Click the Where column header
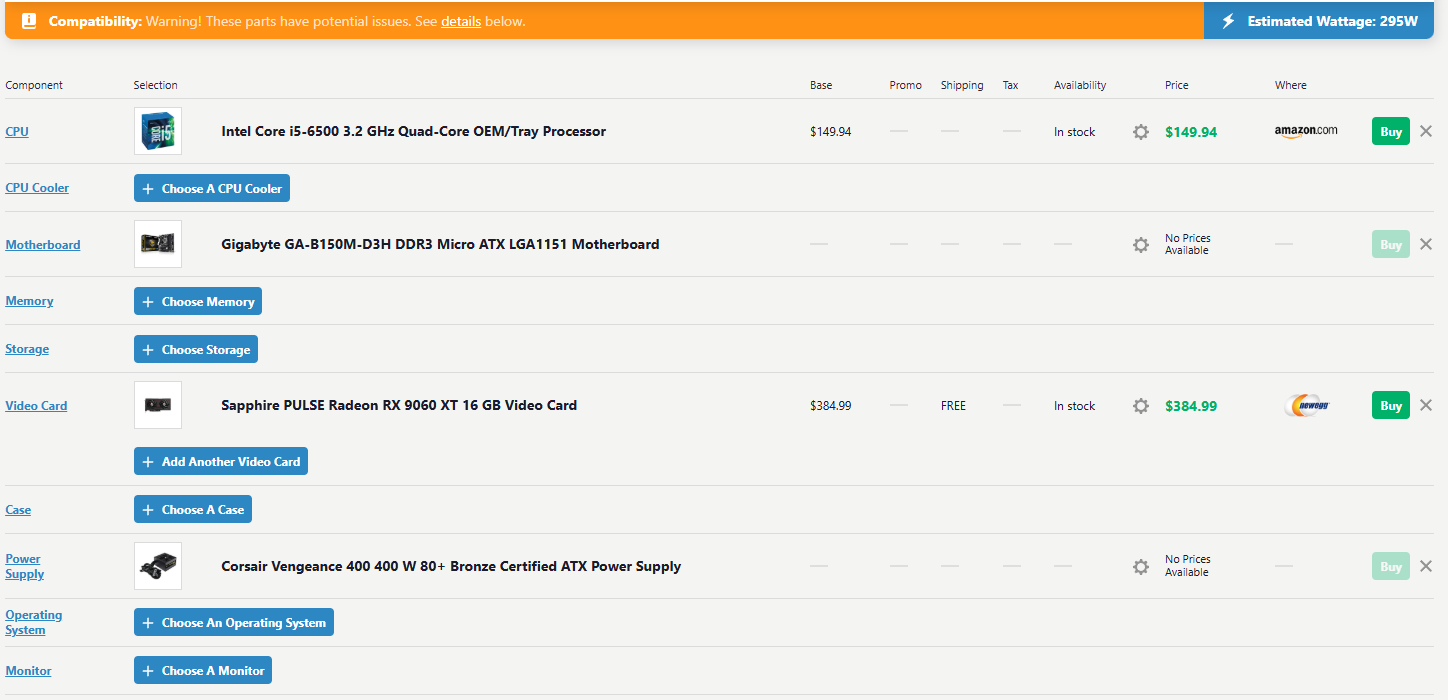Screen dimensions: 1448x700 coord(1291,85)
